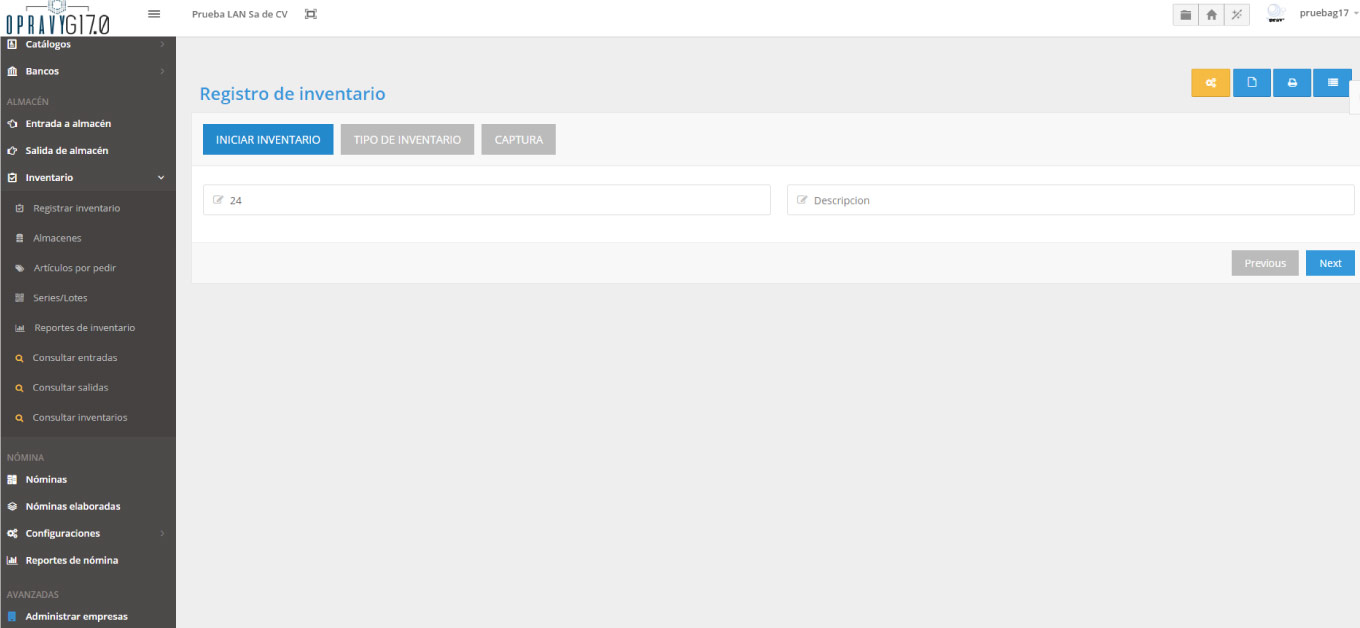
Task: Open the pruebag17 user dropdown
Action: [x=1327, y=13]
